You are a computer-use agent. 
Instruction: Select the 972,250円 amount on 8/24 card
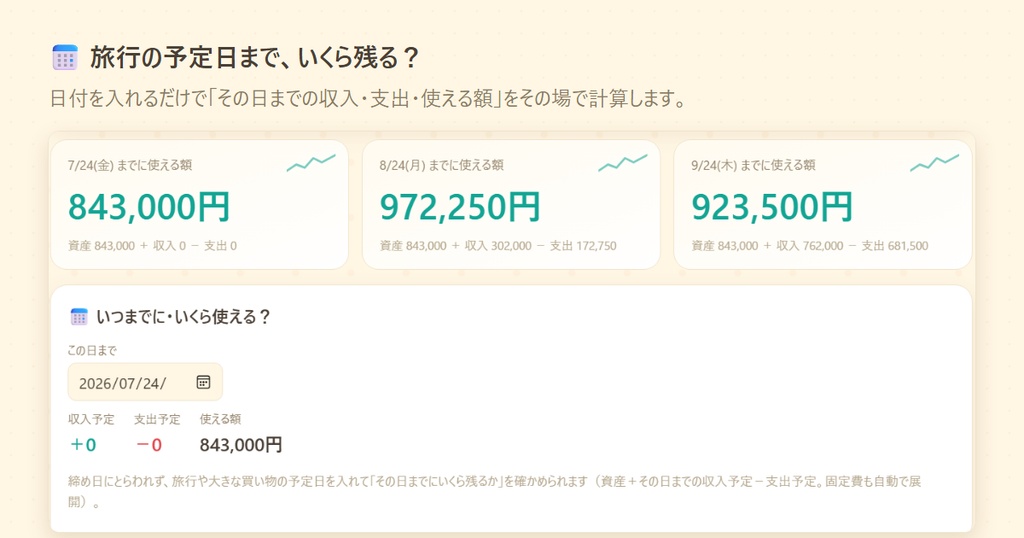(x=460, y=206)
